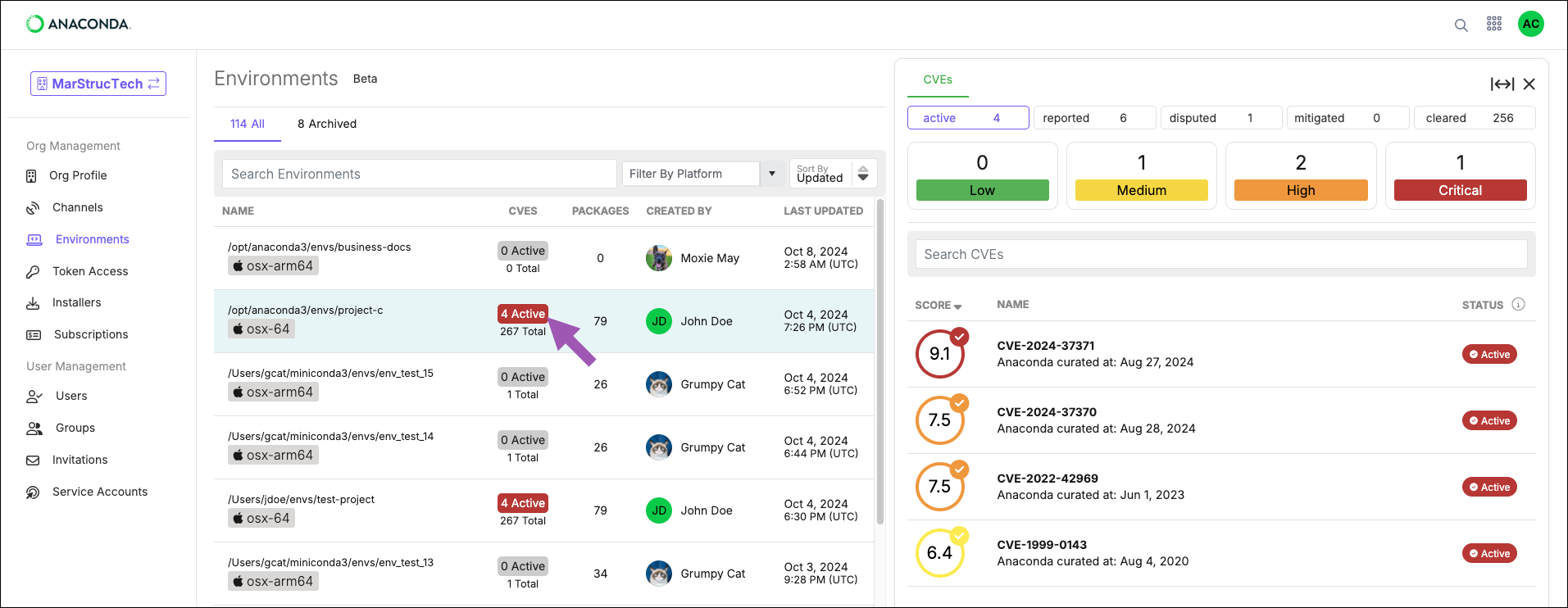Click the Invitations envelope icon
Viewport: 1568px width, 608px height.
tap(33, 461)
